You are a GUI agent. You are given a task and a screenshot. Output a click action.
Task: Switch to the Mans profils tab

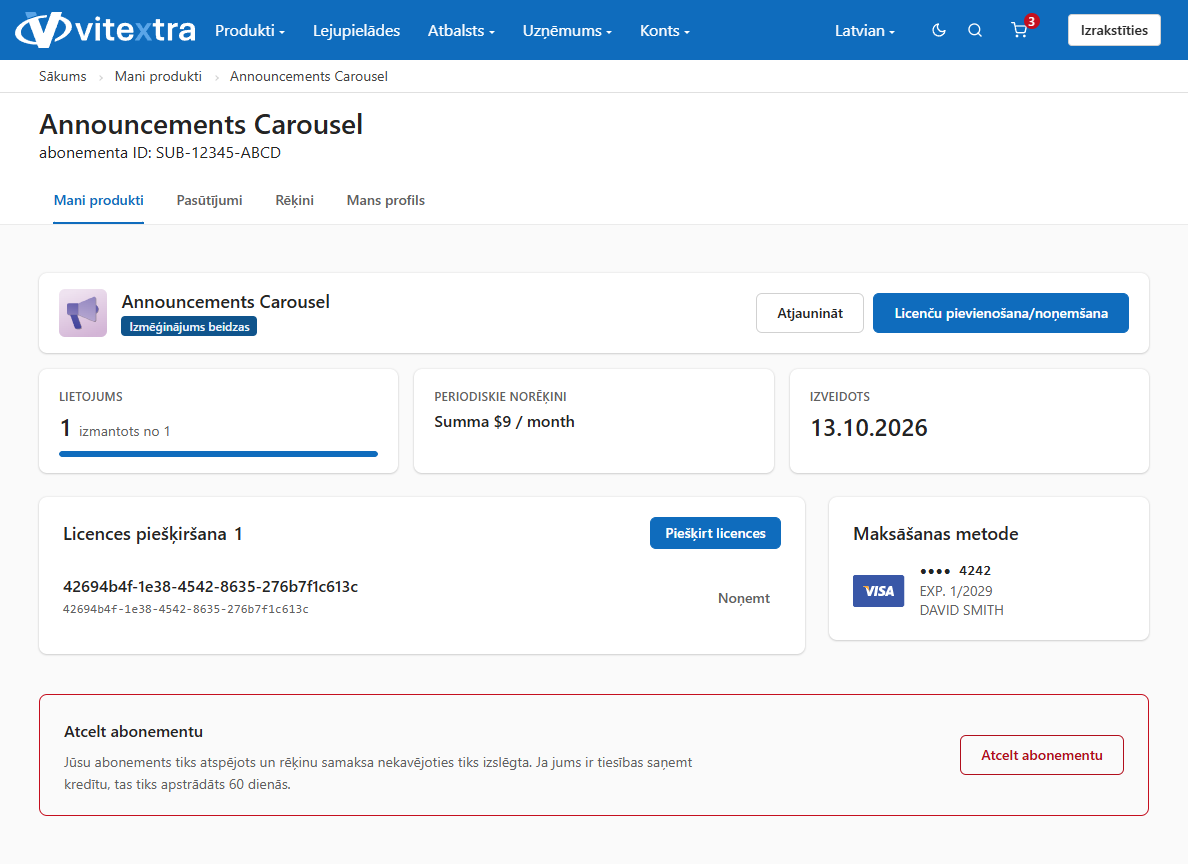pyautogui.click(x=386, y=200)
